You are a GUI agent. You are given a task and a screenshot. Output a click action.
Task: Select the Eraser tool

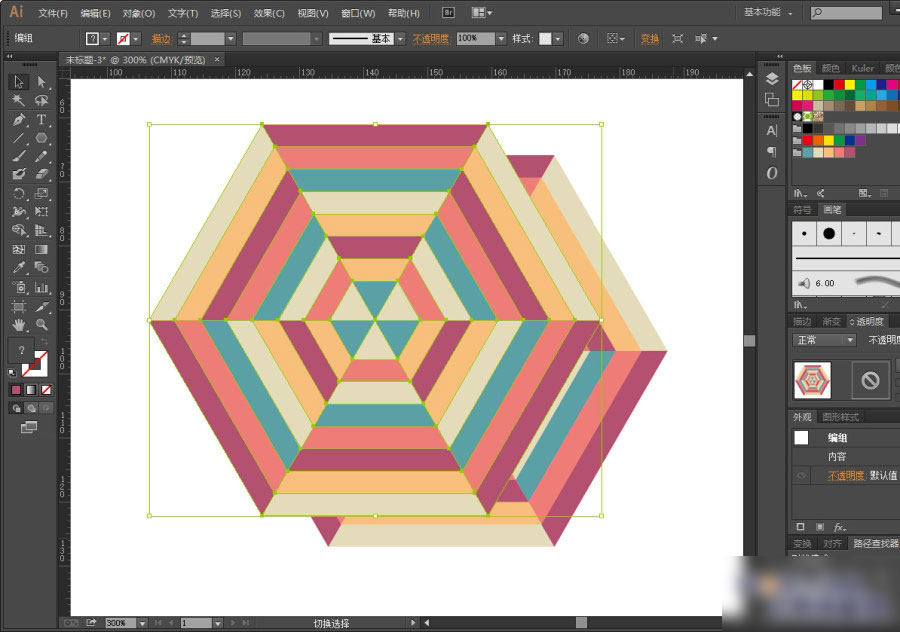click(x=41, y=173)
